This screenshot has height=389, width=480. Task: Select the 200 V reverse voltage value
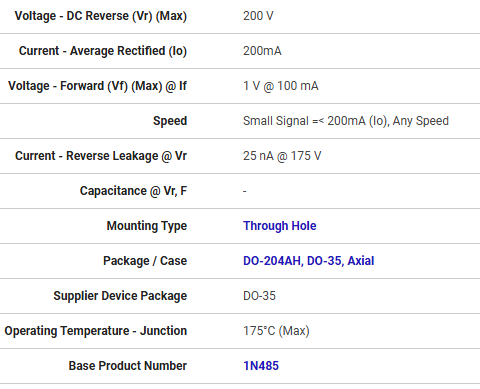point(258,16)
